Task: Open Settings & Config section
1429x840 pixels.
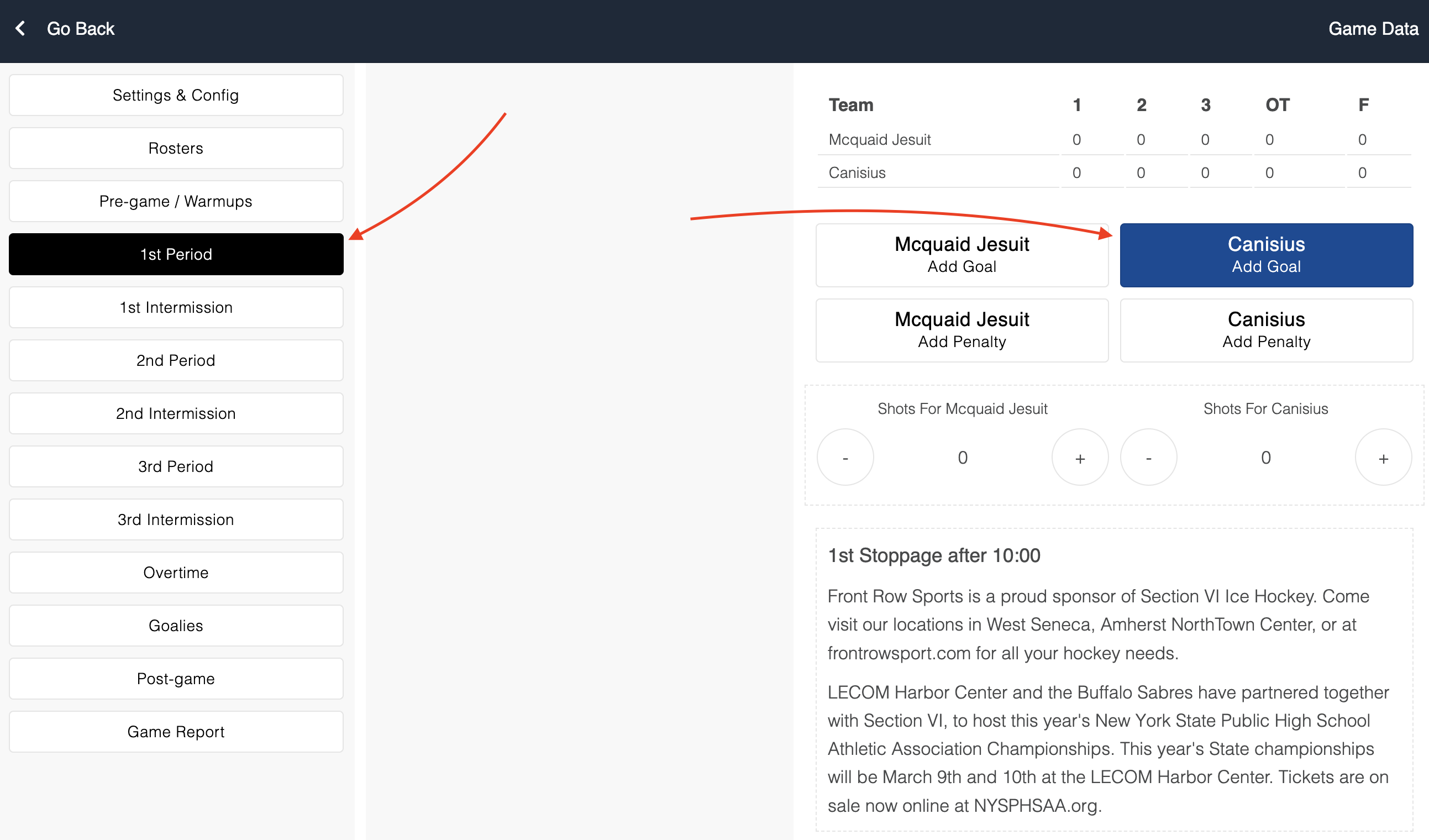Action: pos(176,95)
